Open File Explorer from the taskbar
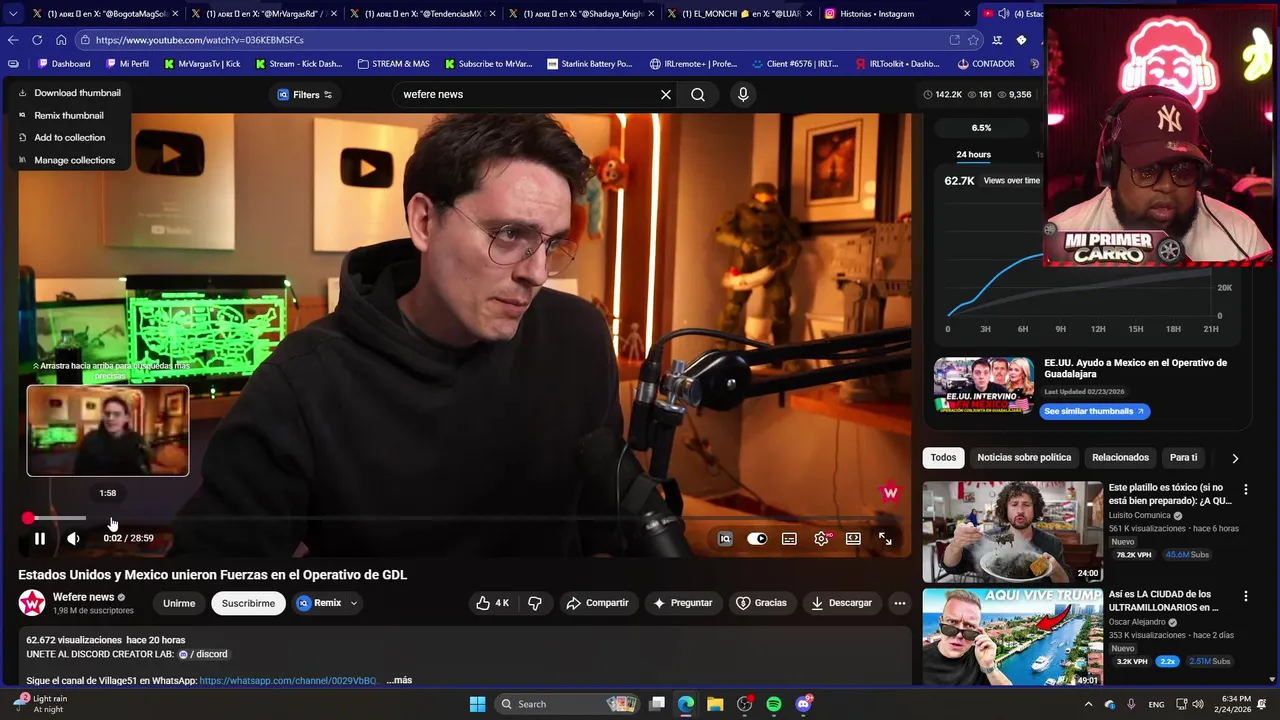1280x720 pixels. (x=715, y=704)
